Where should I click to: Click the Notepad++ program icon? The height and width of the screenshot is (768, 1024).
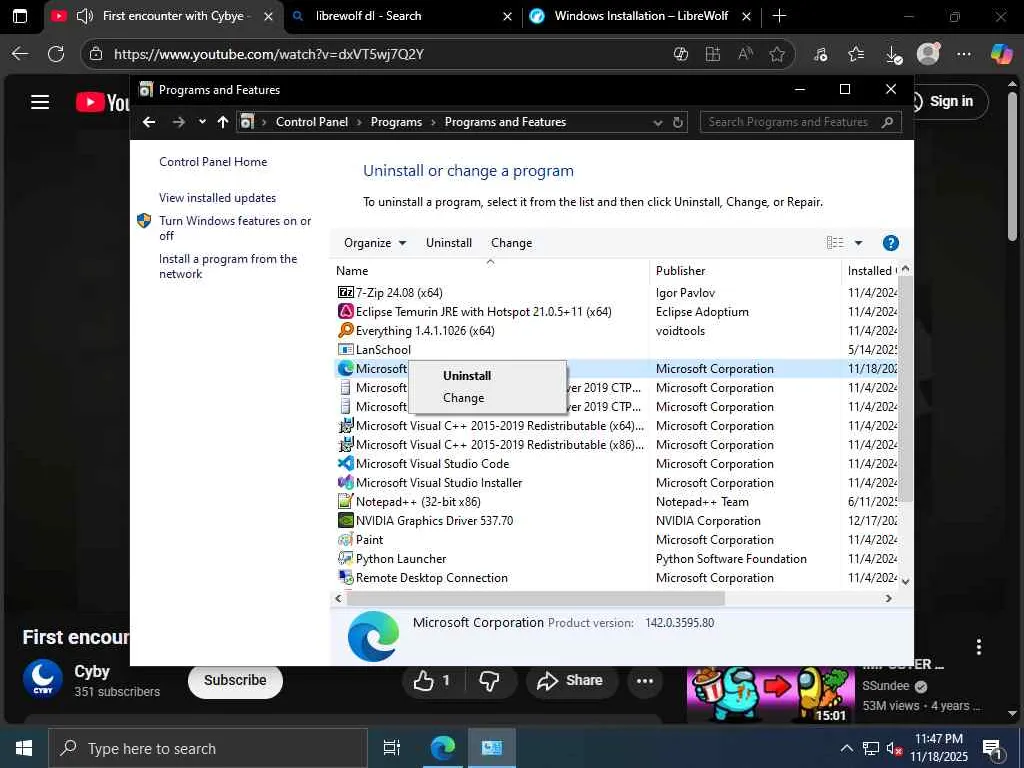pos(345,502)
